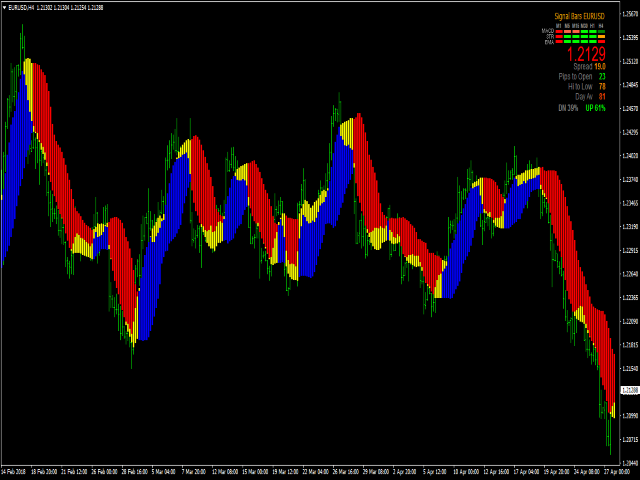Image resolution: width=640 pixels, height=480 pixels.
Task: Select the STR M1 red signal cell
Action: 559,36
